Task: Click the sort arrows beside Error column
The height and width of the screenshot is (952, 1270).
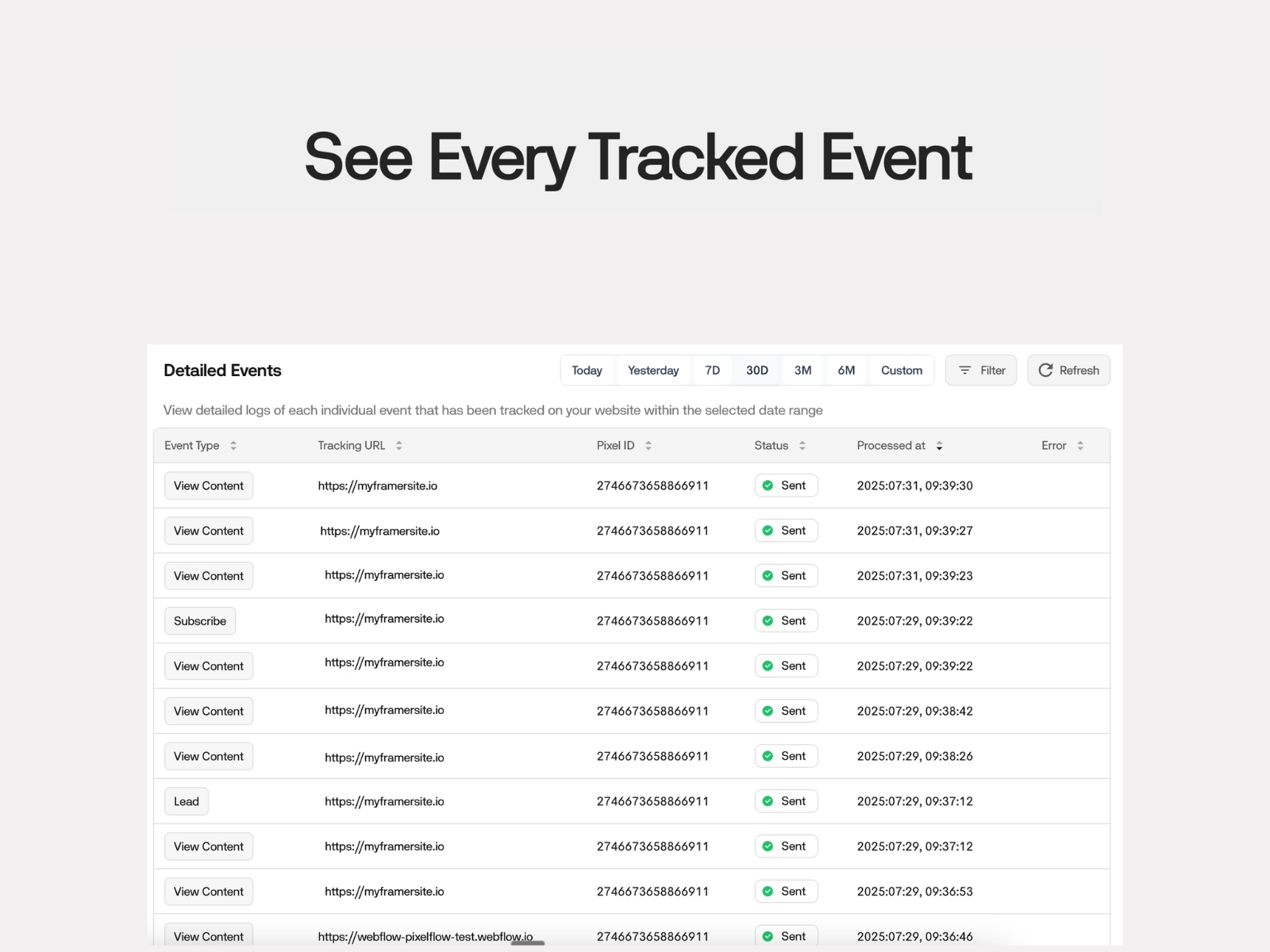Action: point(1081,445)
